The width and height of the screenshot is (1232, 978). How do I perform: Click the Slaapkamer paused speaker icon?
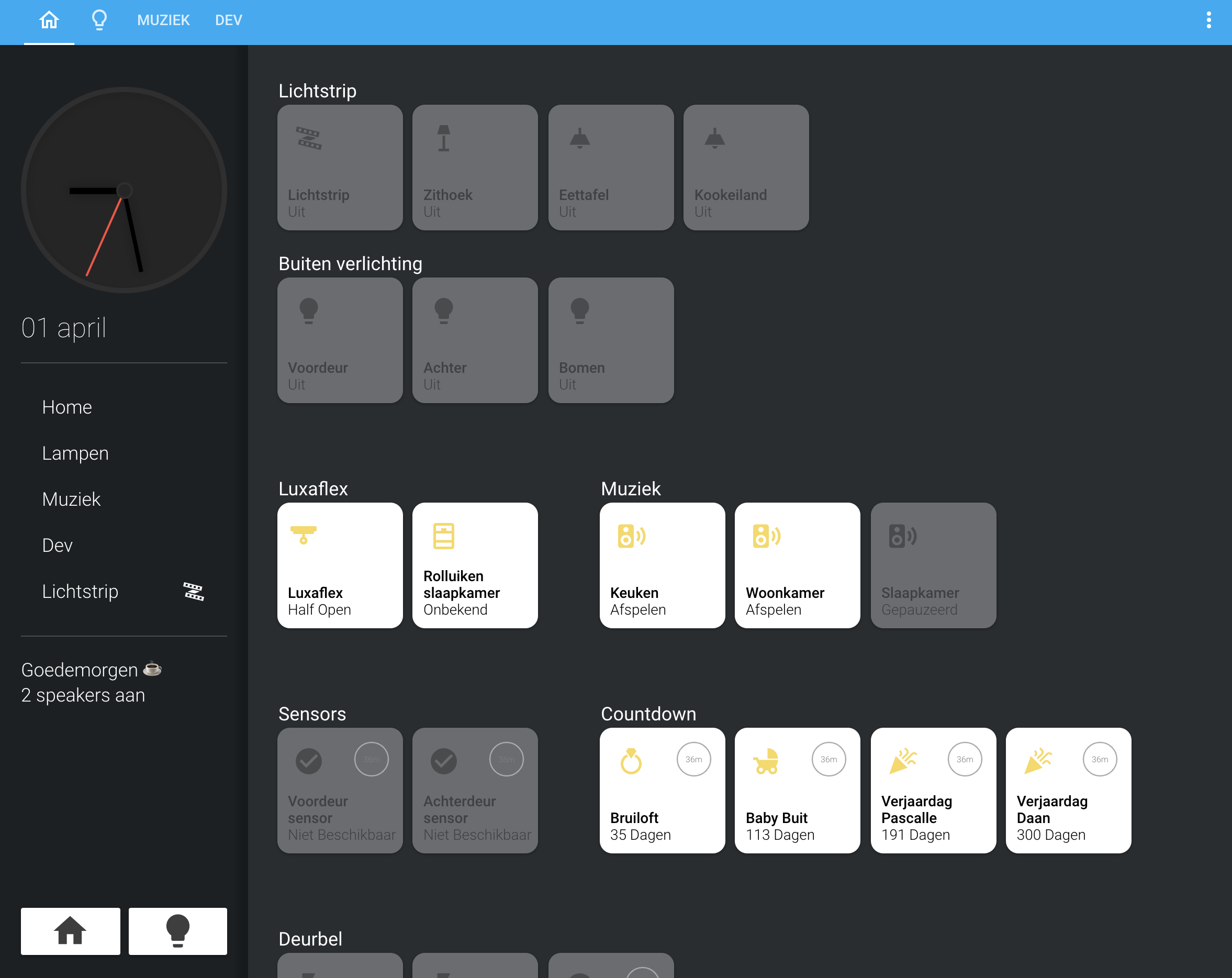902,536
